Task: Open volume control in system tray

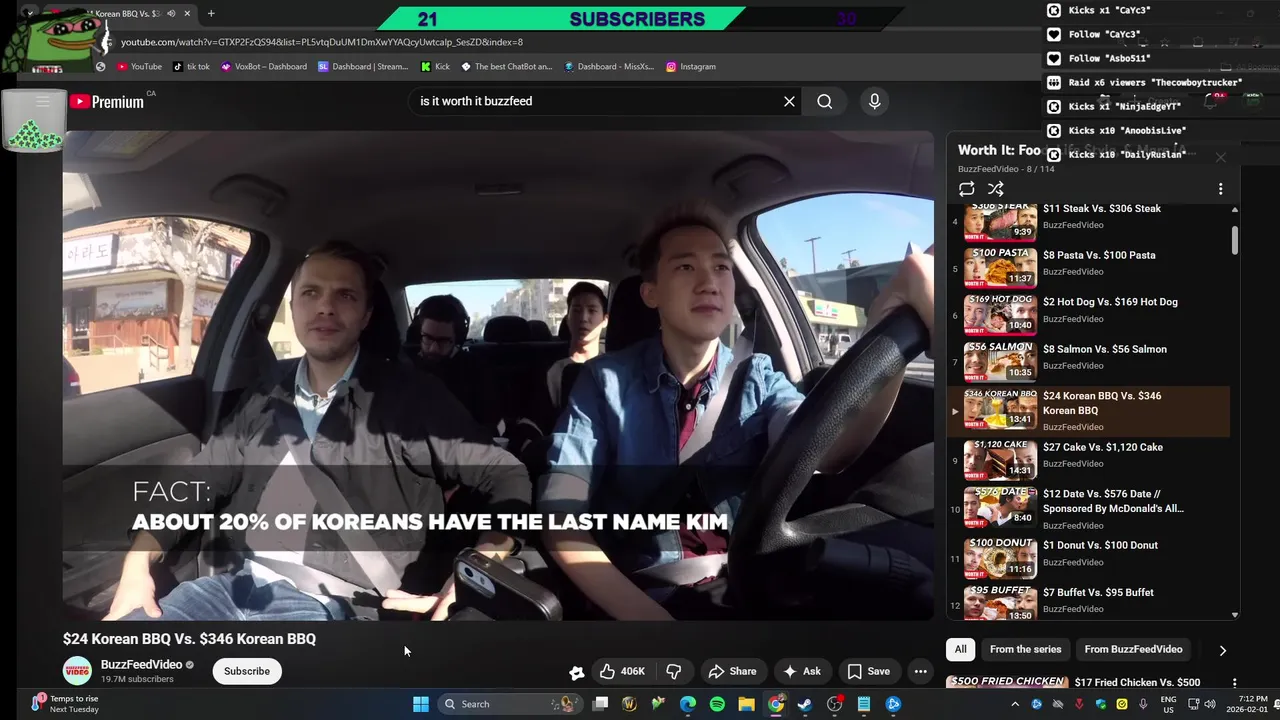Action: pyautogui.click(x=1209, y=704)
